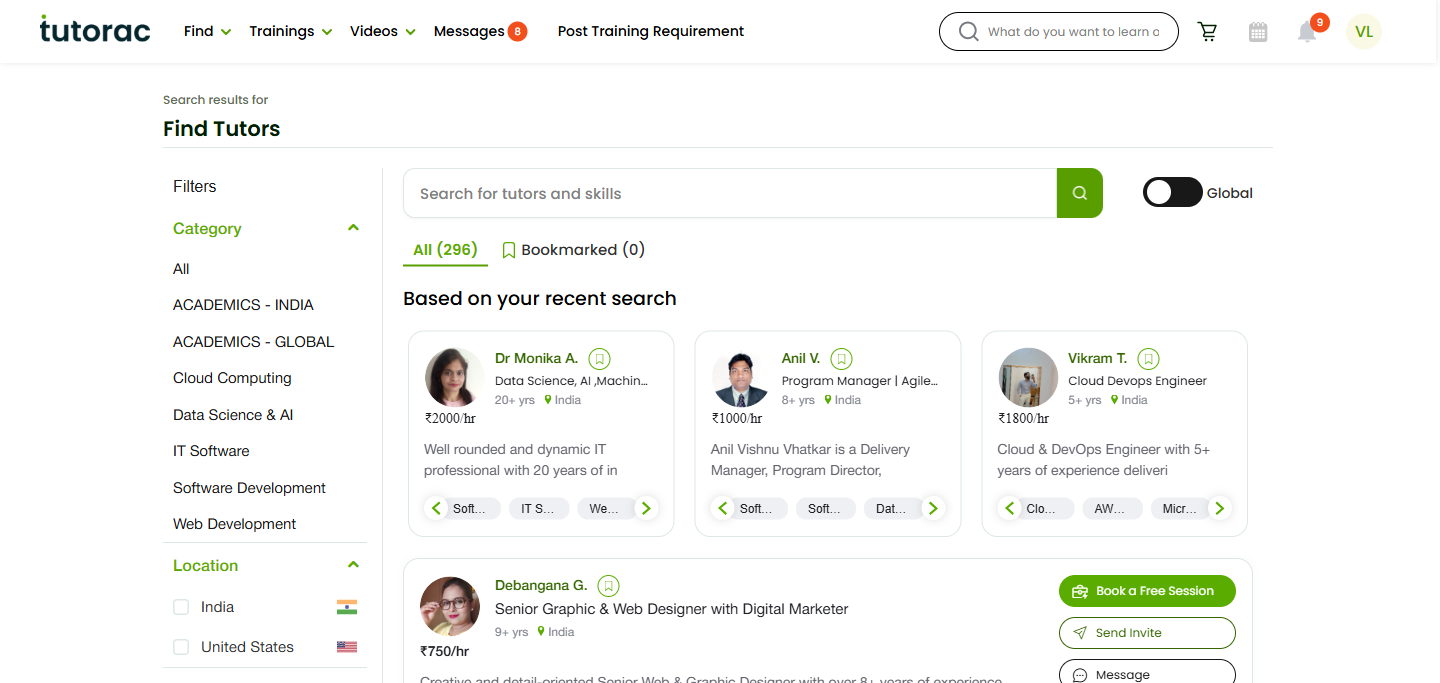The height and width of the screenshot is (683, 1440).
Task: Click the India flag icon
Action: (x=347, y=607)
